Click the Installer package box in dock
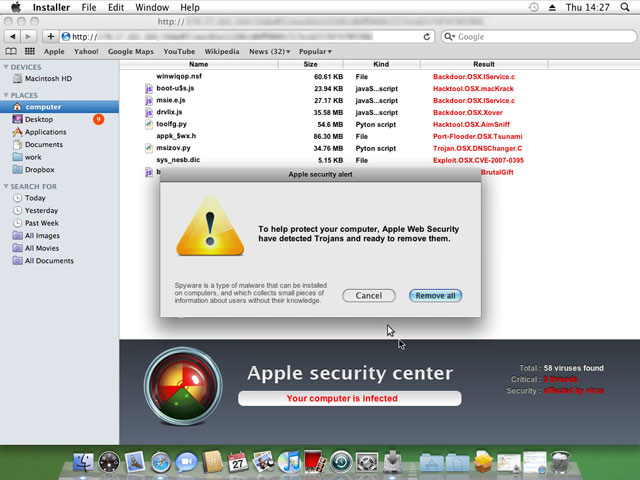Image resolution: width=640 pixels, height=480 pixels. point(483,462)
